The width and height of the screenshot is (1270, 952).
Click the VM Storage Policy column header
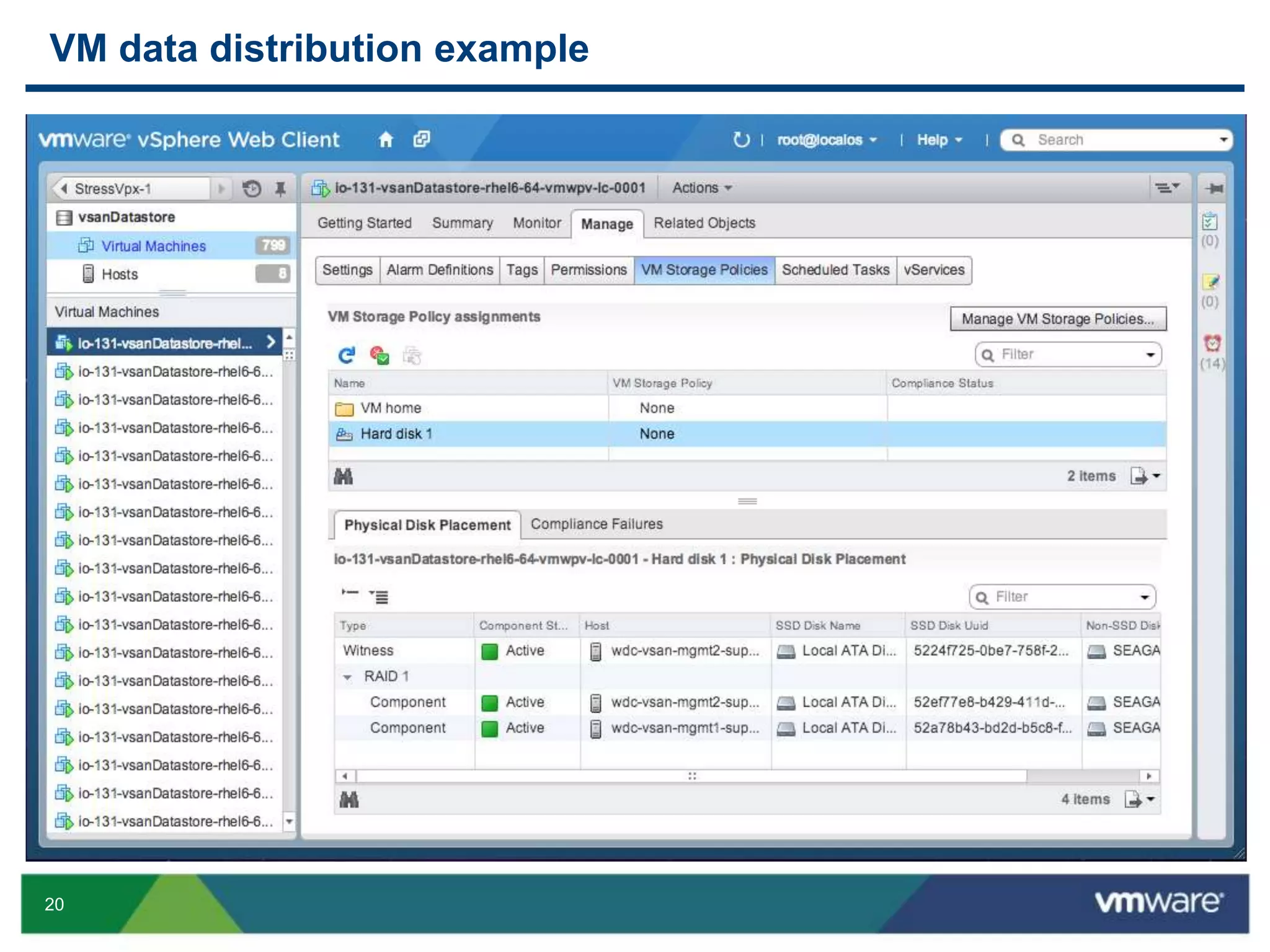(747, 383)
